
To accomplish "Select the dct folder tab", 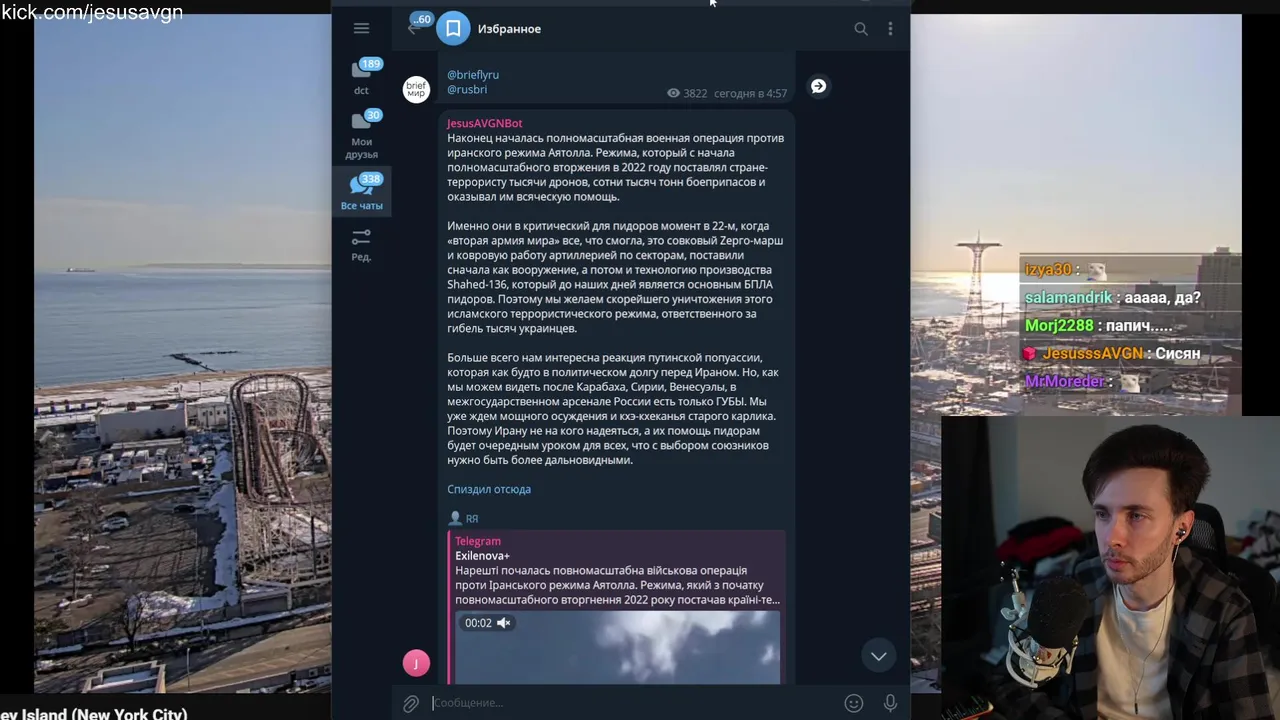I will coord(362,77).
